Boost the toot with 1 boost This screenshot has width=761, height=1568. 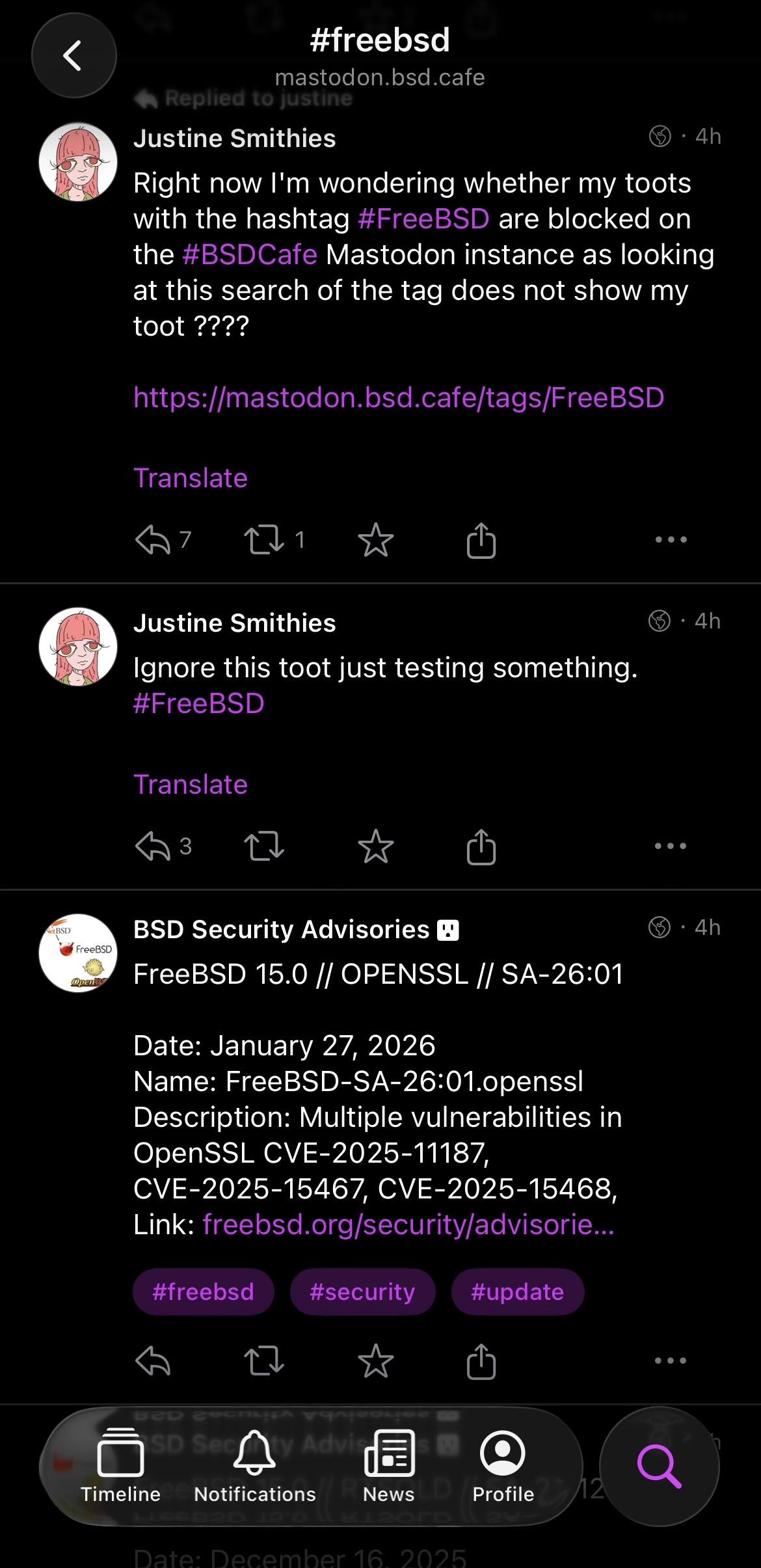tap(264, 540)
